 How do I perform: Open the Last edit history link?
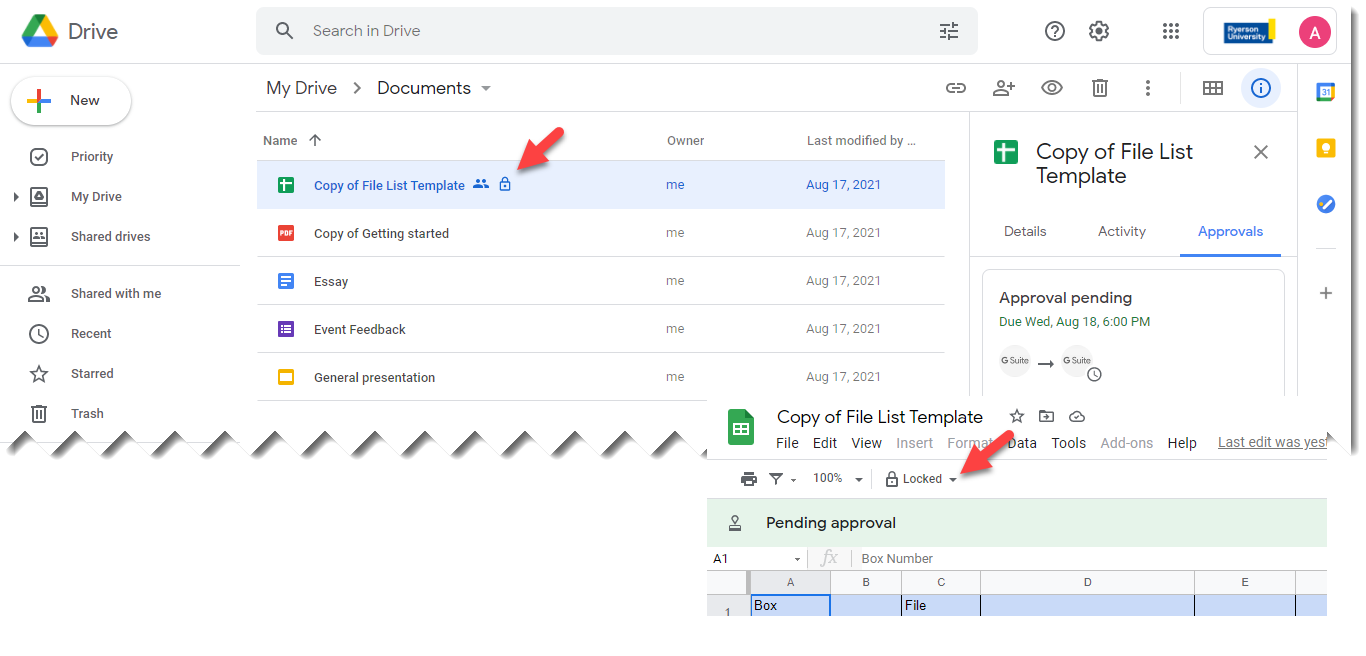tap(1271, 442)
